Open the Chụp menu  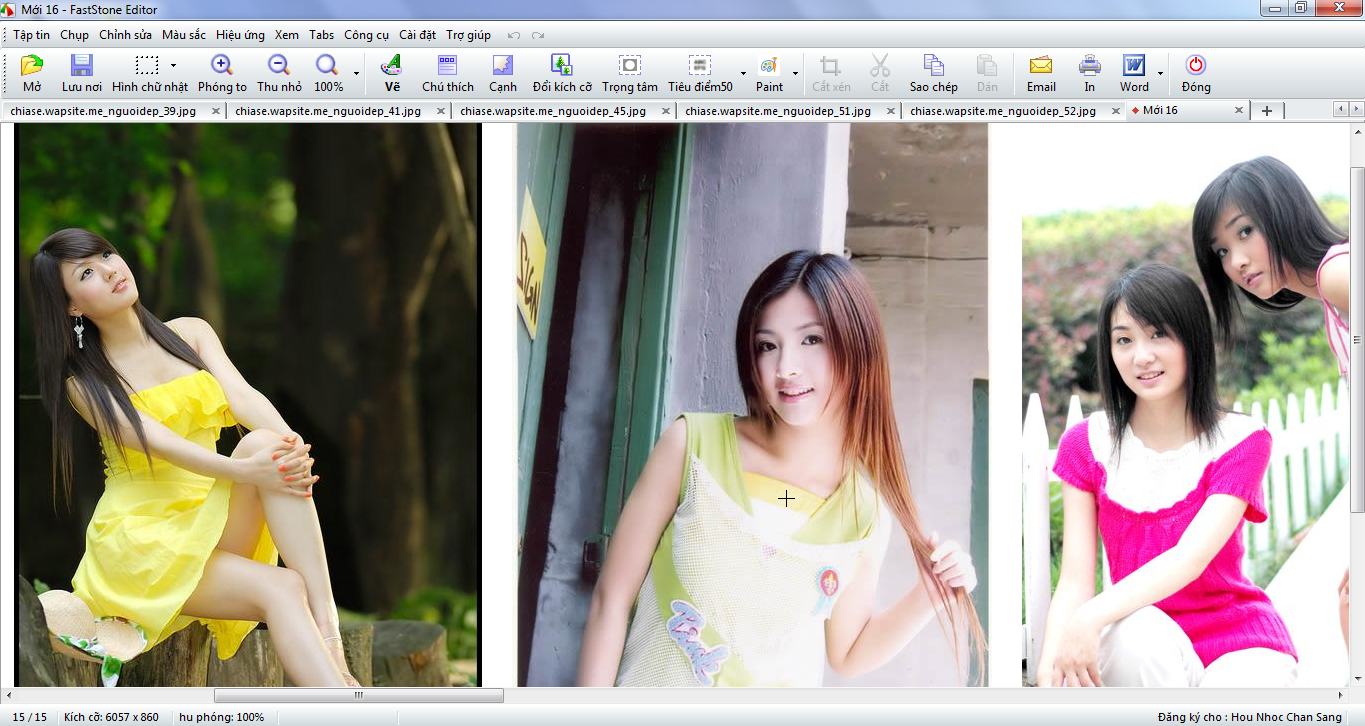coord(74,35)
